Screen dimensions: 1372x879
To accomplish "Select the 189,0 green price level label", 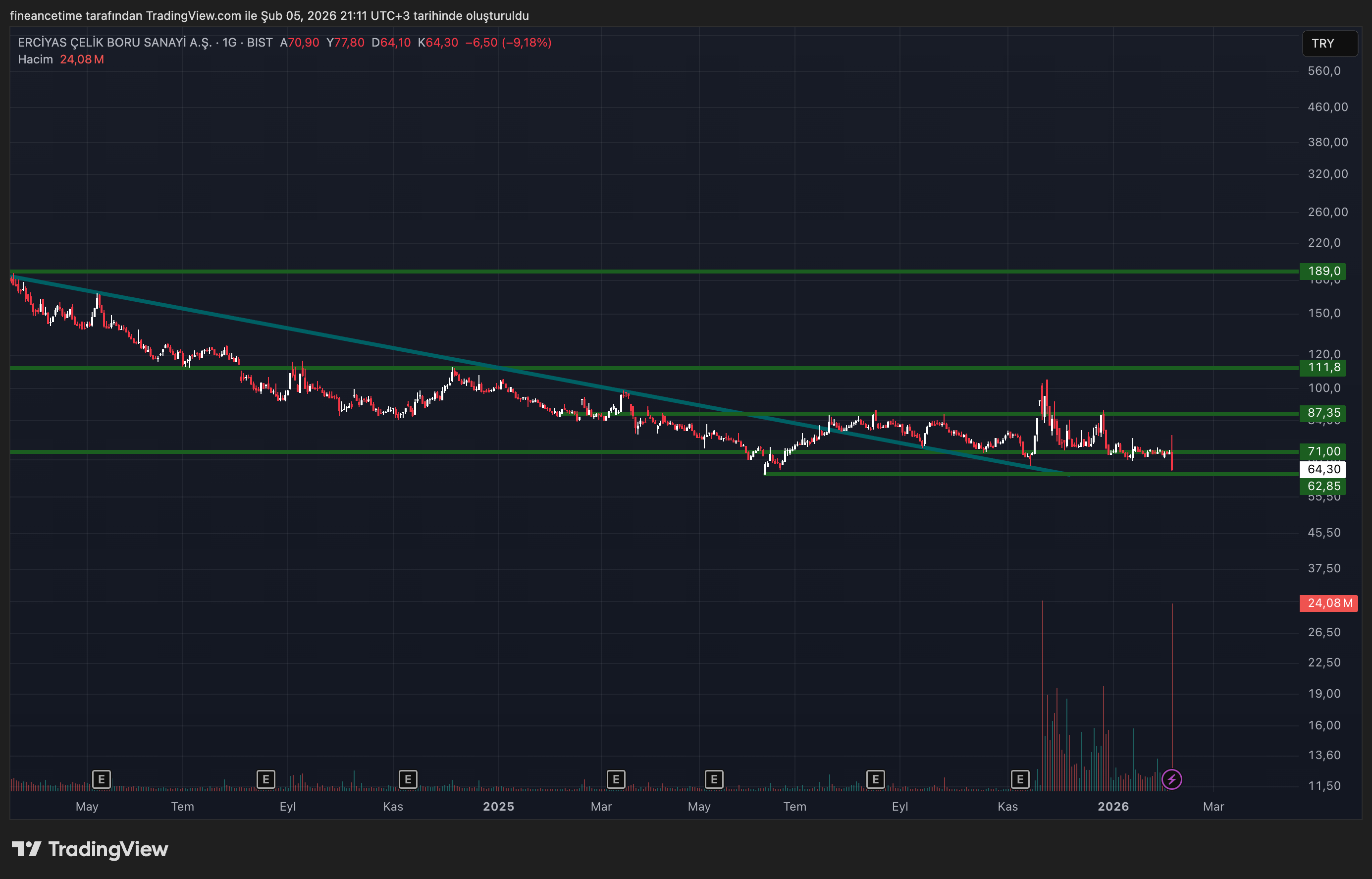I will (x=1323, y=271).
